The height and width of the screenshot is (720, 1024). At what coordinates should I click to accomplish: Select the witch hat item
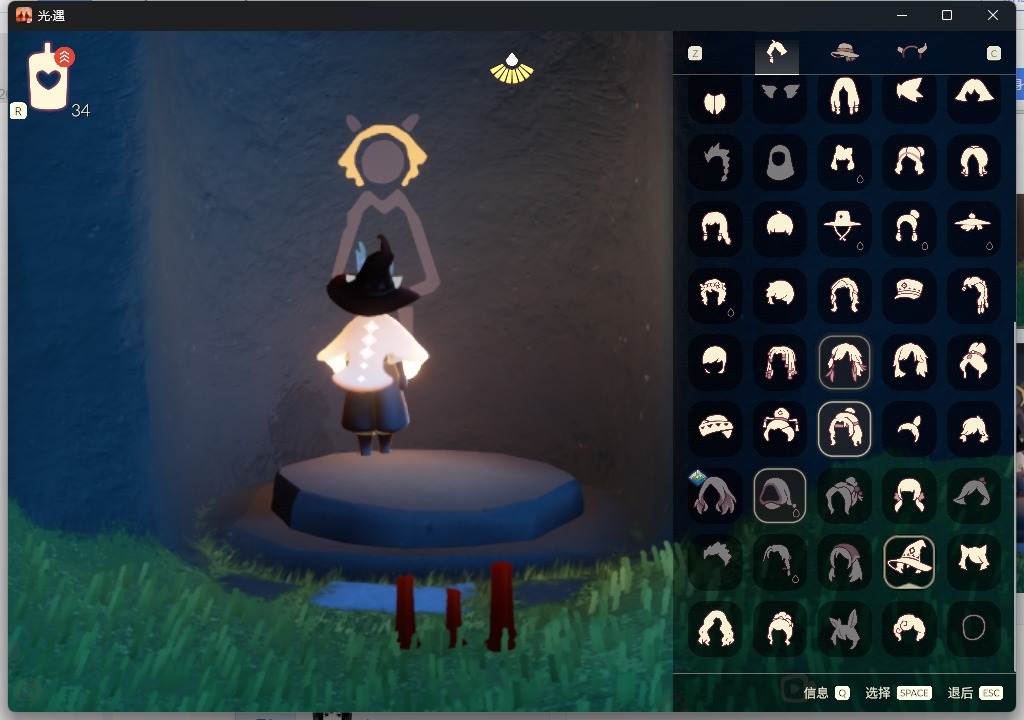909,562
